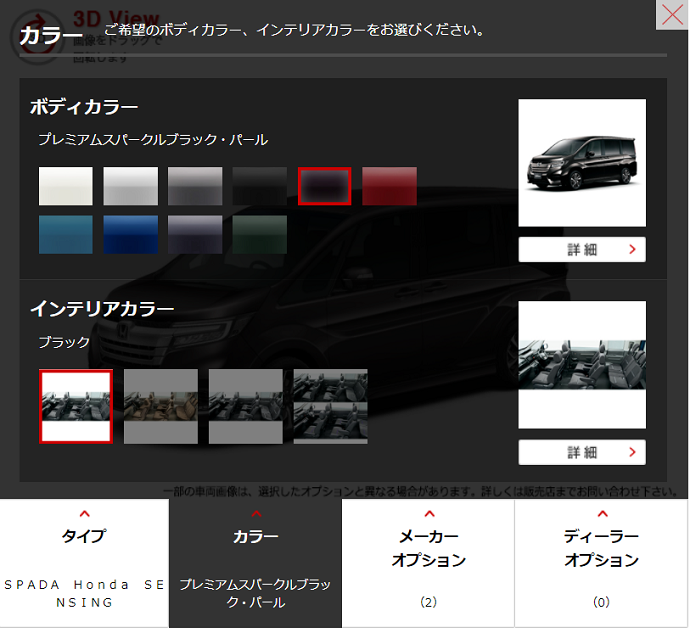Screen dimensions: 690x633
Task: Select the dark green body color swatch
Action: click(260, 235)
